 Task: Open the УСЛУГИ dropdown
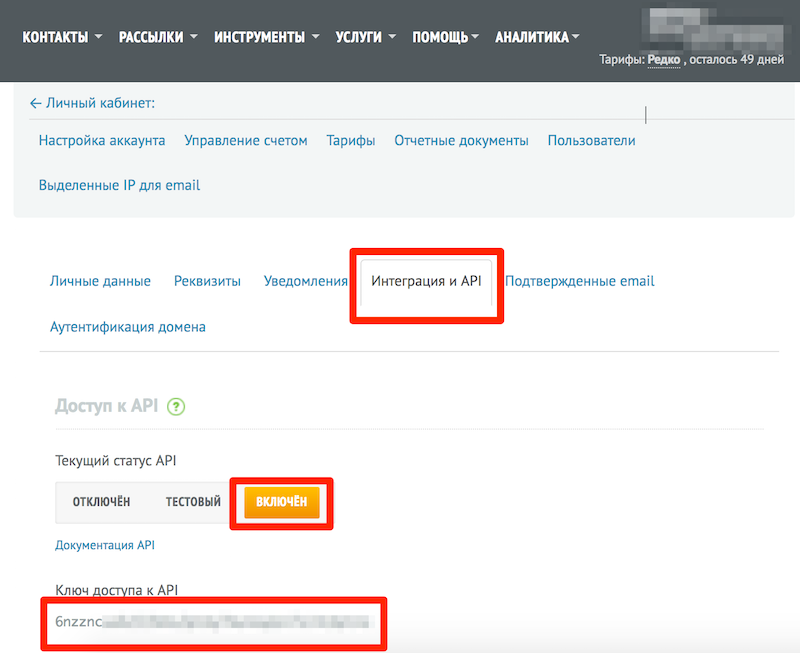[365, 37]
